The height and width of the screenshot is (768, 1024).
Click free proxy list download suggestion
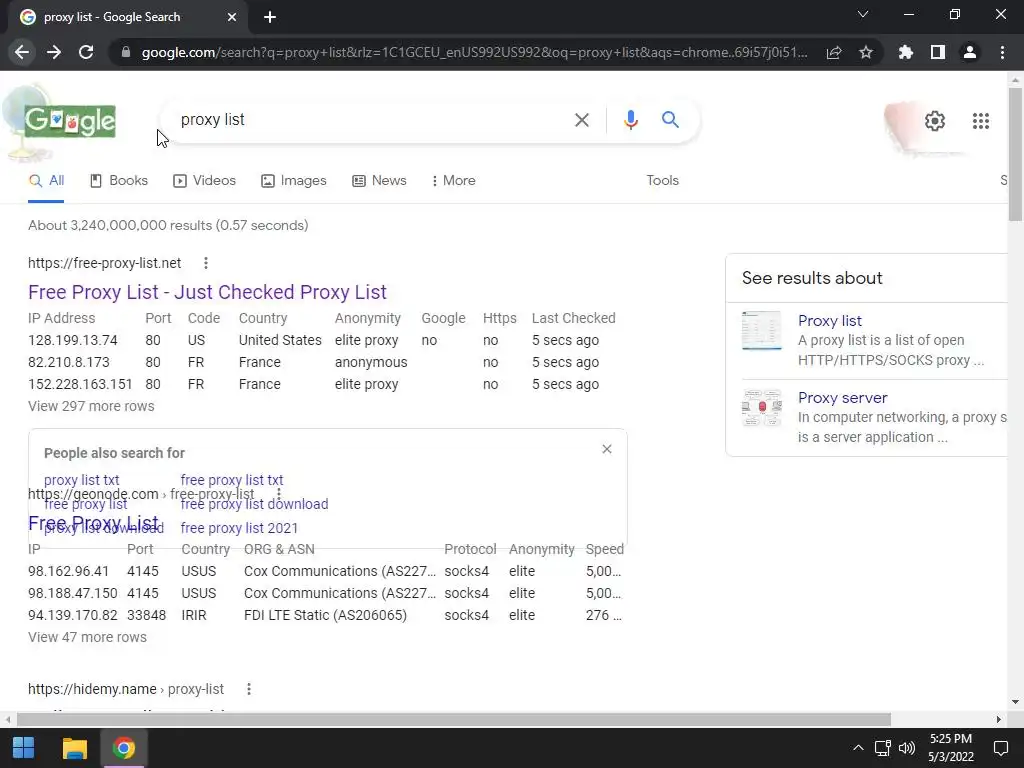point(254,504)
